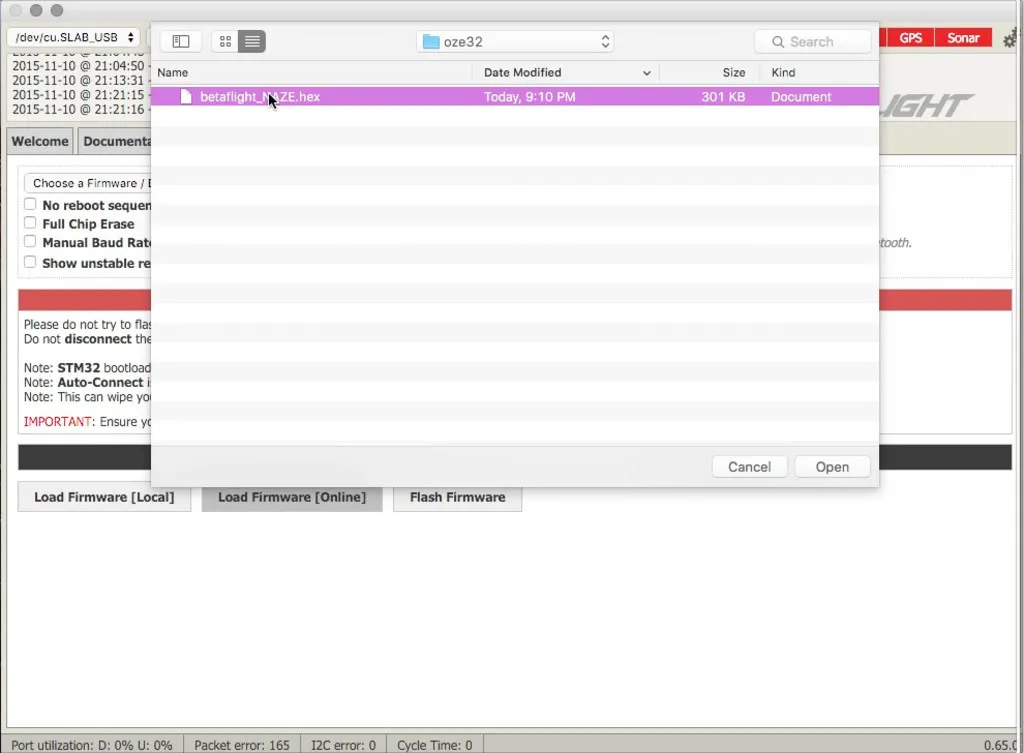Click the Sonar sensor indicator
The image size is (1024, 753).
click(x=963, y=38)
